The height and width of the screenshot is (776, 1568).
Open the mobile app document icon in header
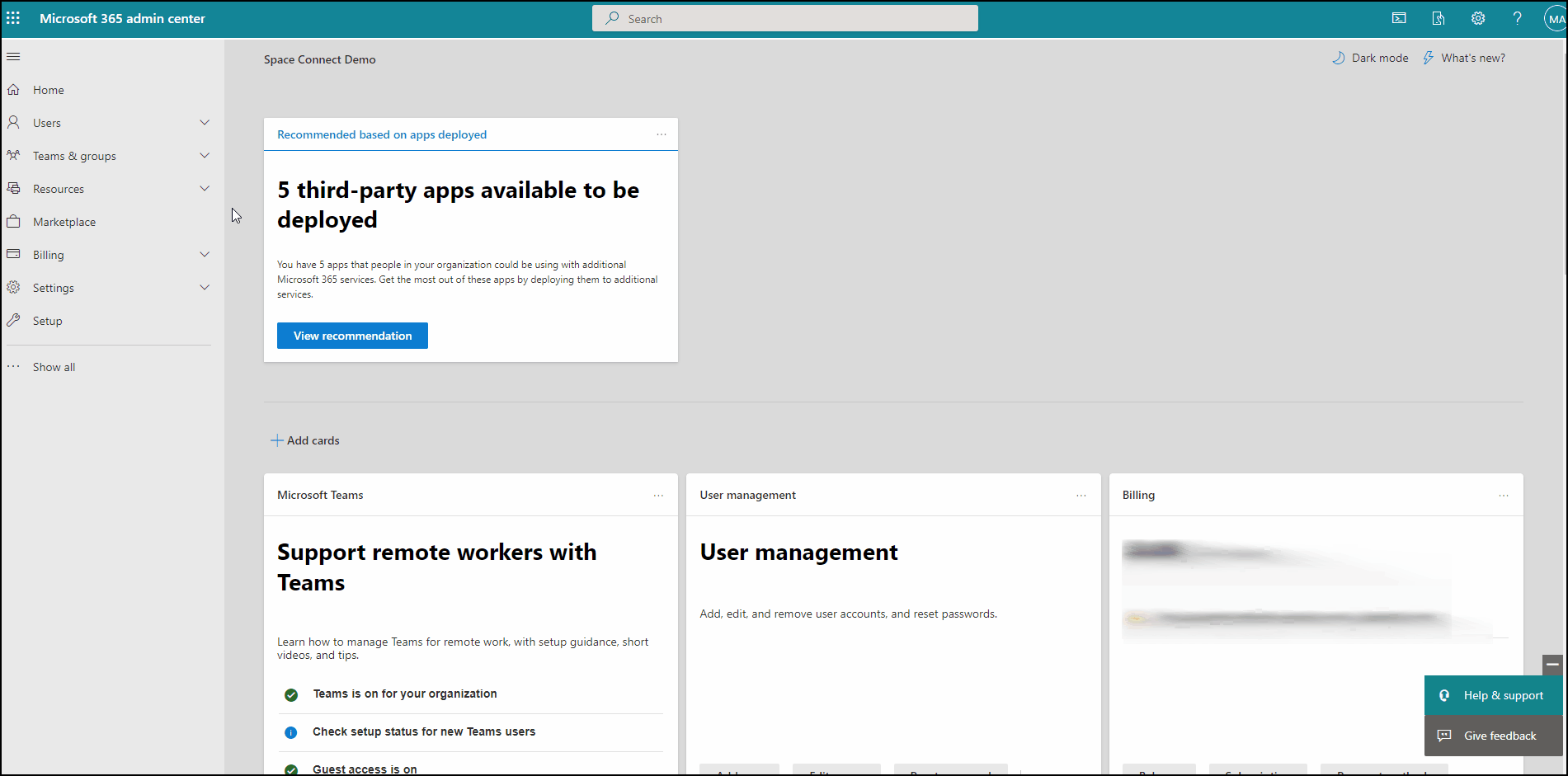[x=1439, y=18]
